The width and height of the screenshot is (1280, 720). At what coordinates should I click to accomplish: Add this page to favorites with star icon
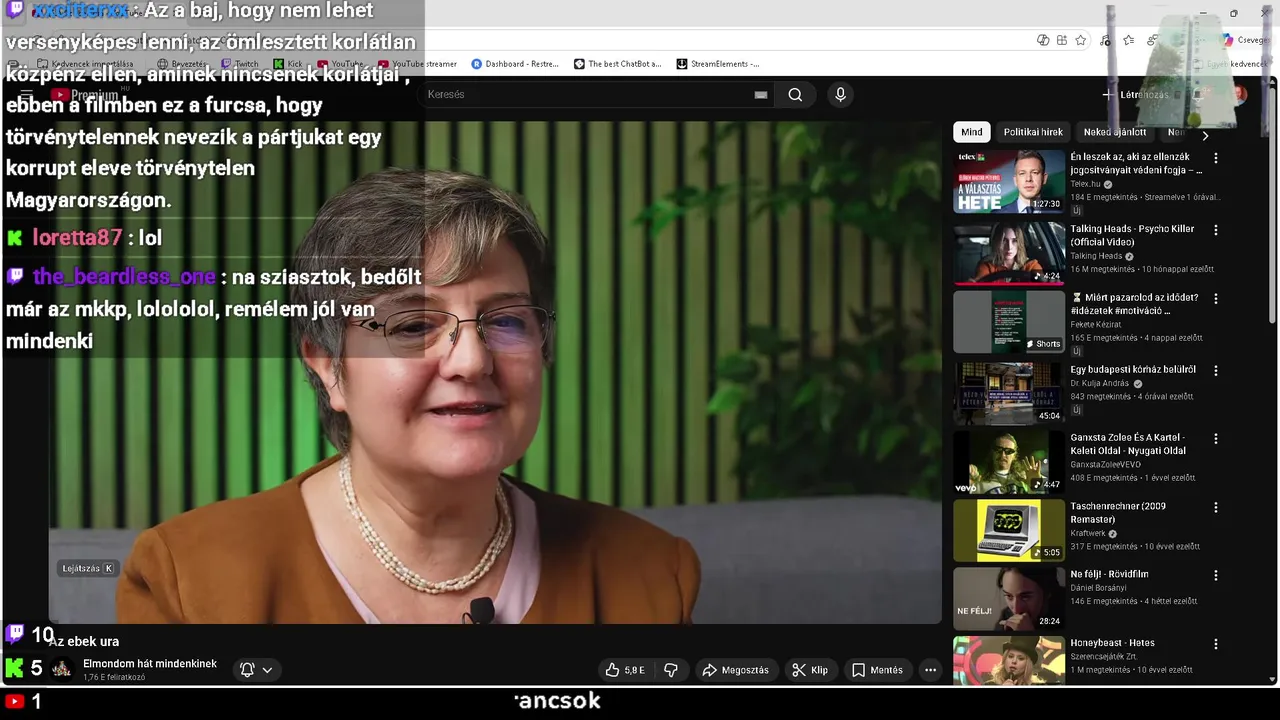(x=1081, y=40)
